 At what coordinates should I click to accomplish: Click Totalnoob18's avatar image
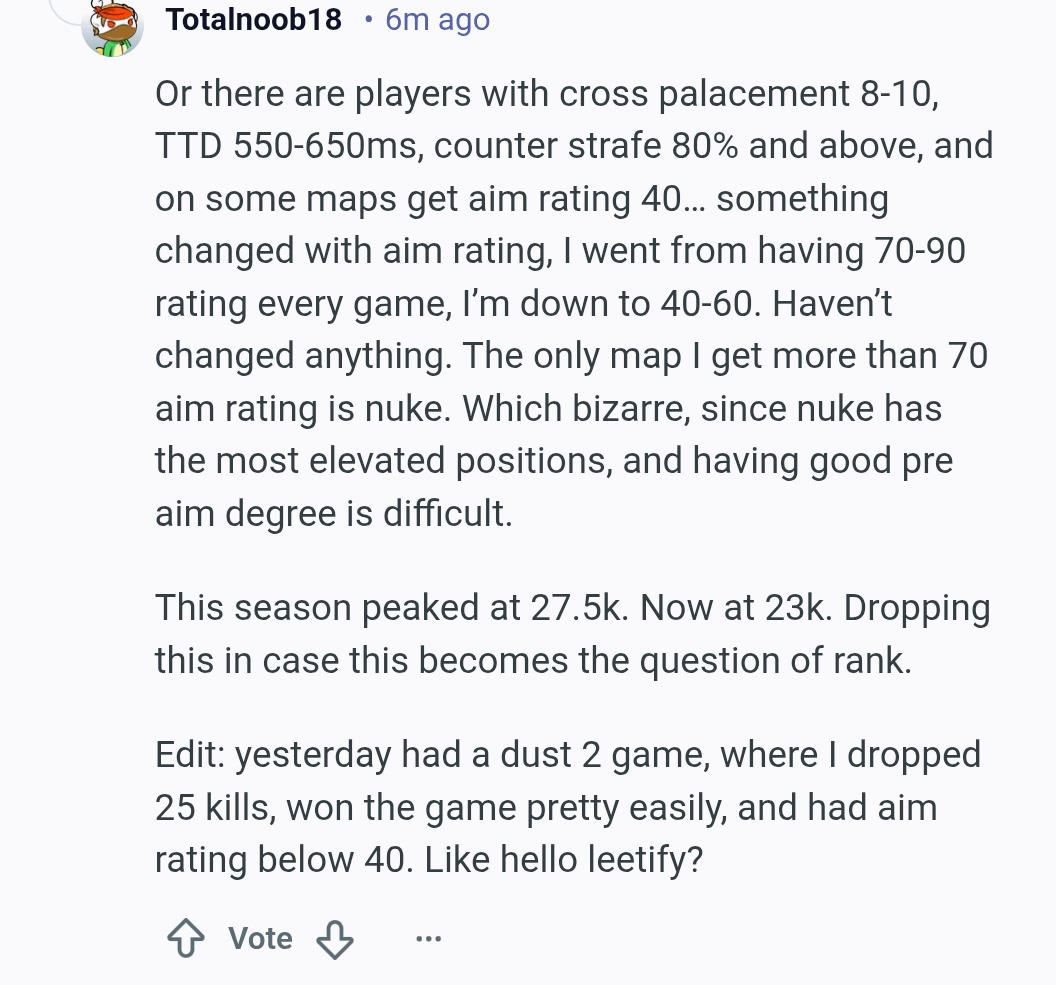[x=112, y=27]
